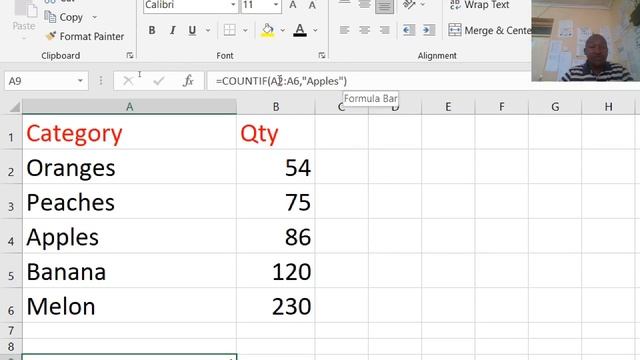Click Format Painter
This screenshot has width=640, height=360.
85,36
